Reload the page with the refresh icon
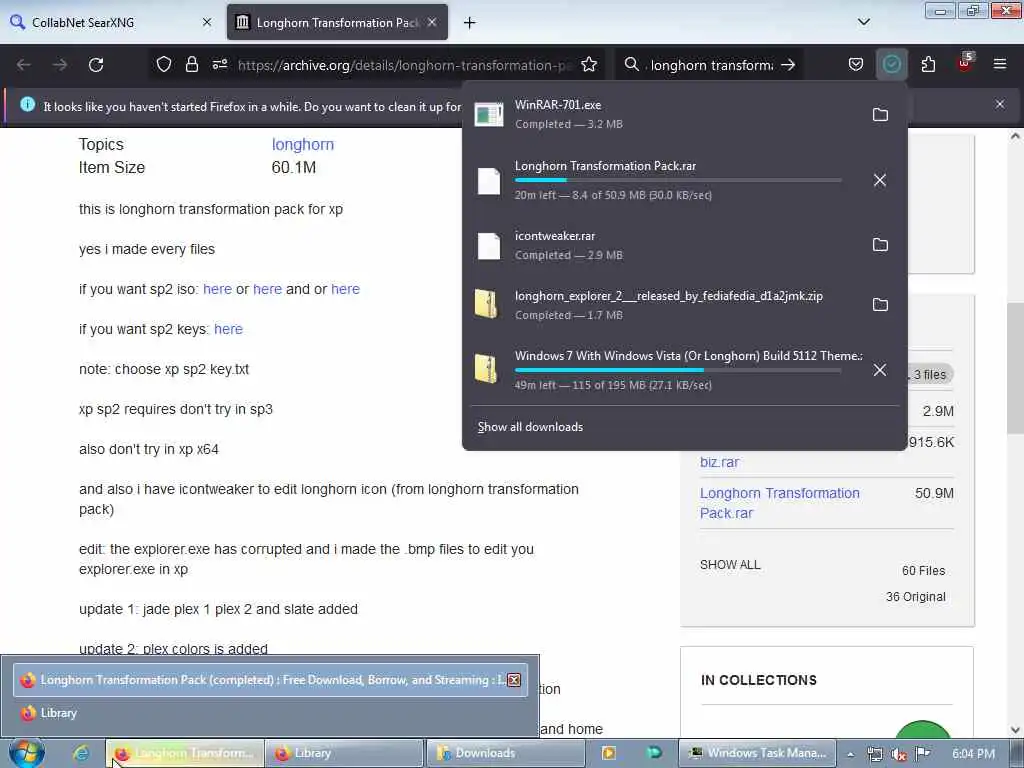Screen dimensions: 1024x768 (x=96, y=65)
